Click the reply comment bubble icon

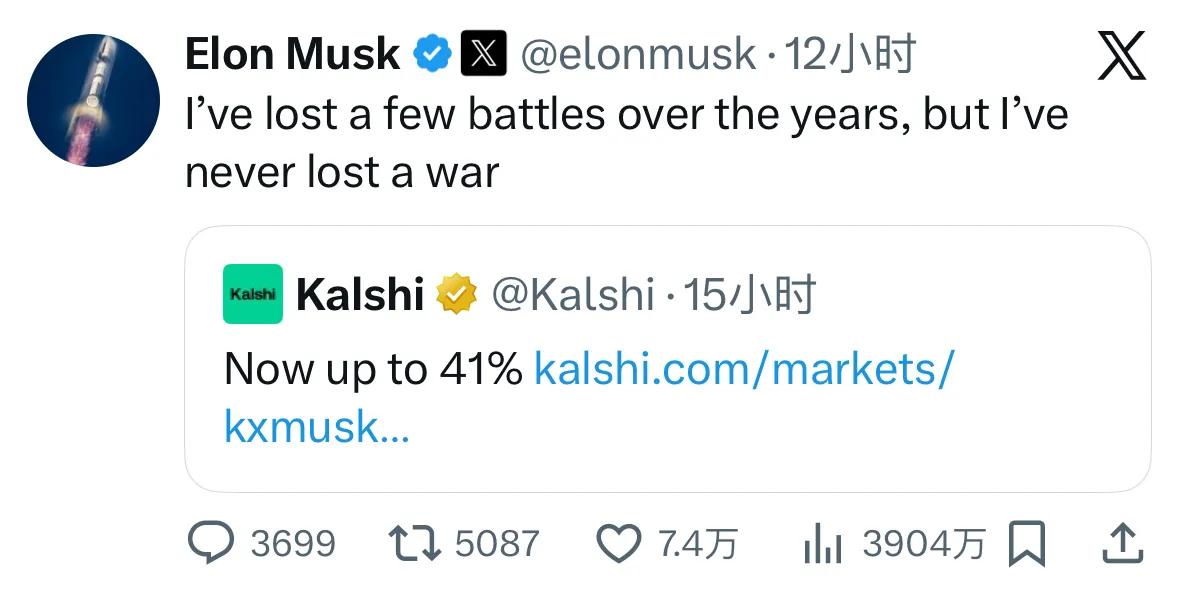[211, 543]
